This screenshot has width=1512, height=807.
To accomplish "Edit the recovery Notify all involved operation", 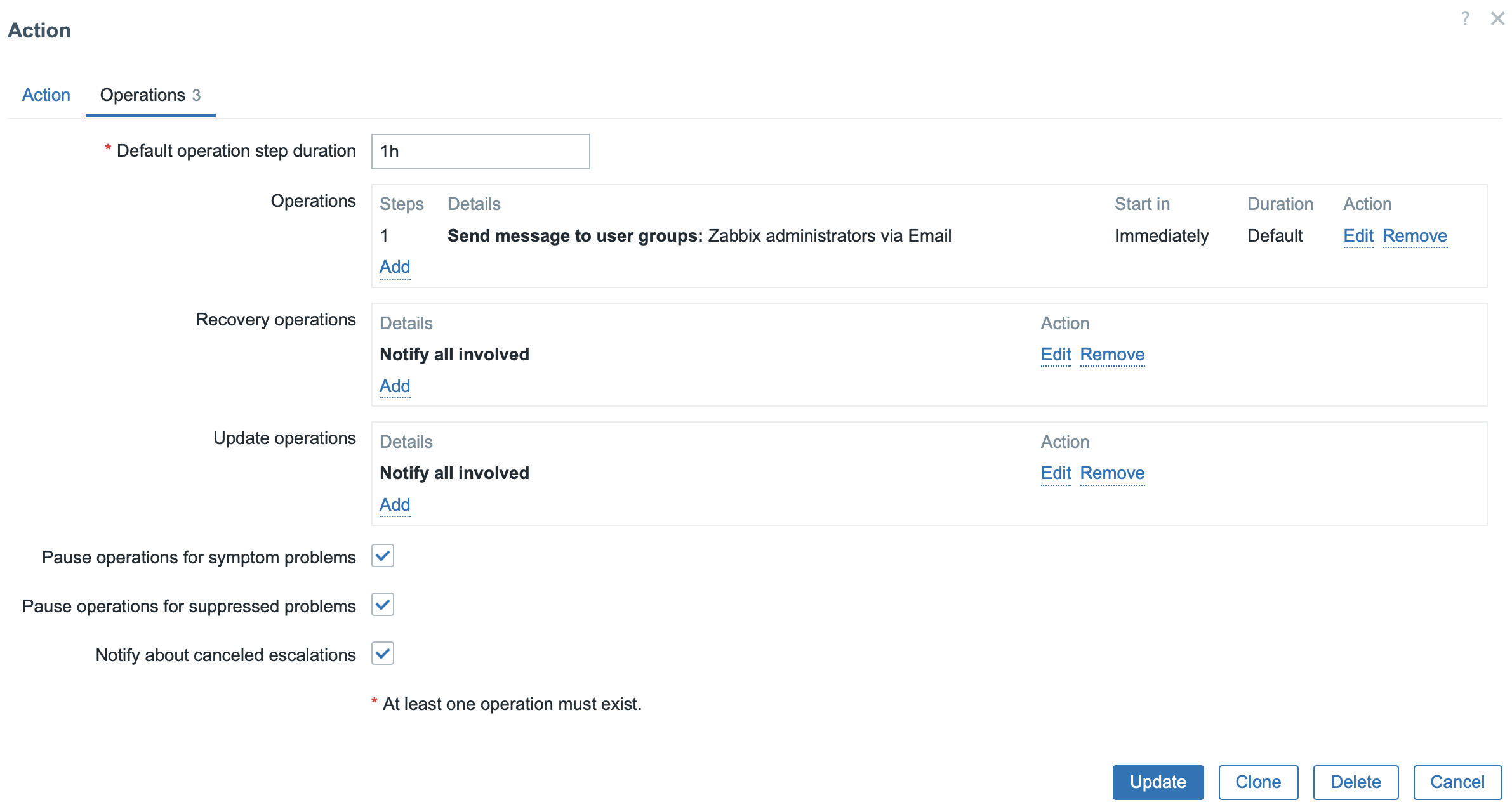I will click(x=1056, y=355).
